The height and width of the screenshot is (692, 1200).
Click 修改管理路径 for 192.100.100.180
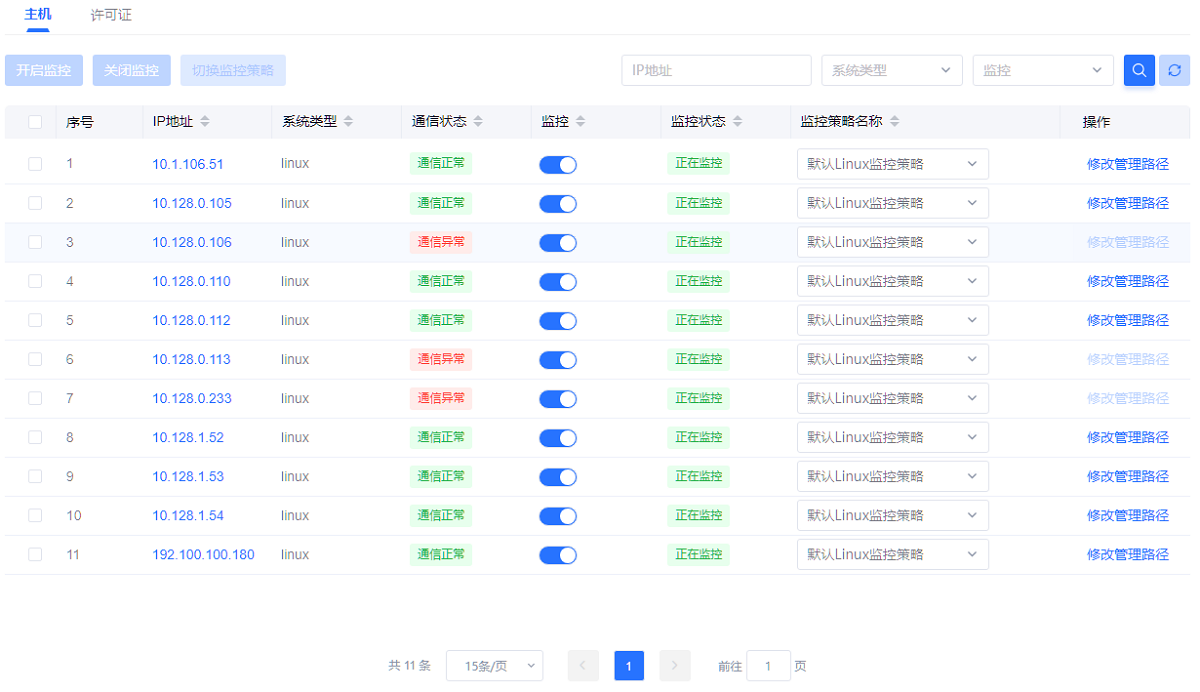click(x=1127, y=554)
